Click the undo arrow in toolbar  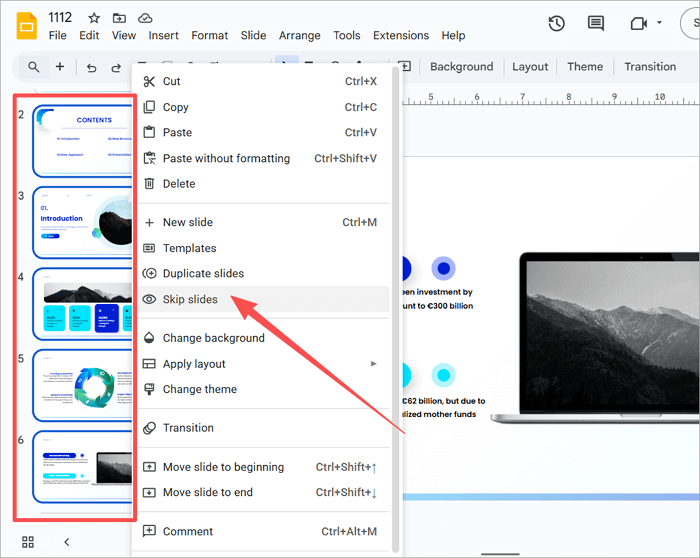[91, 67]
